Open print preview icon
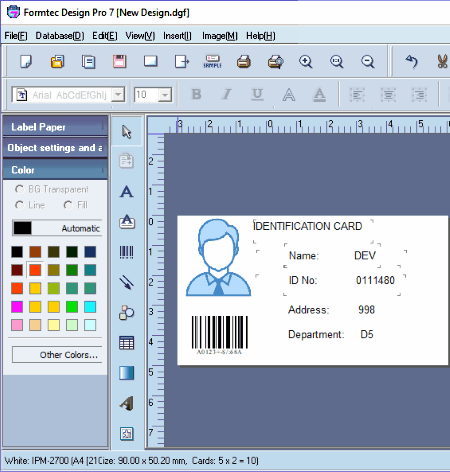450x472 pixels. click(x=275, y=62)
